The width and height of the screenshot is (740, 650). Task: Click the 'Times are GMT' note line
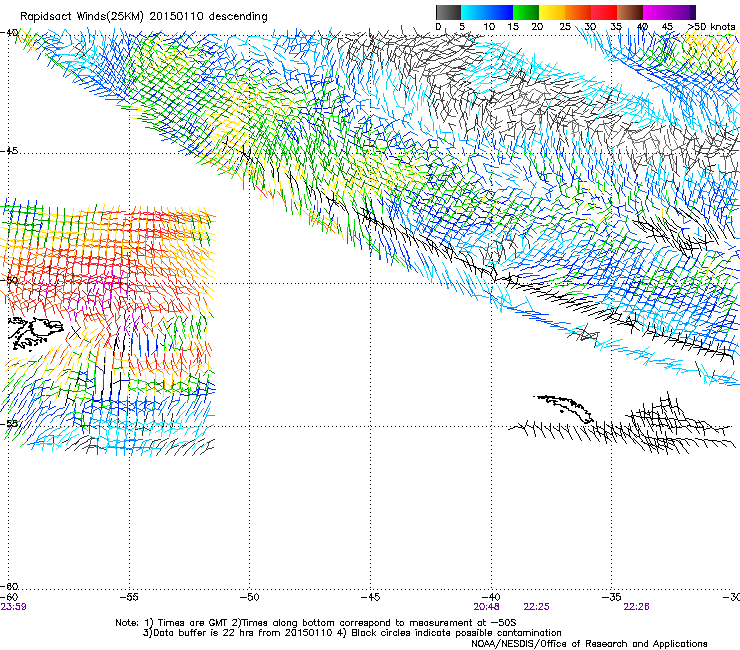click(316, 623)
